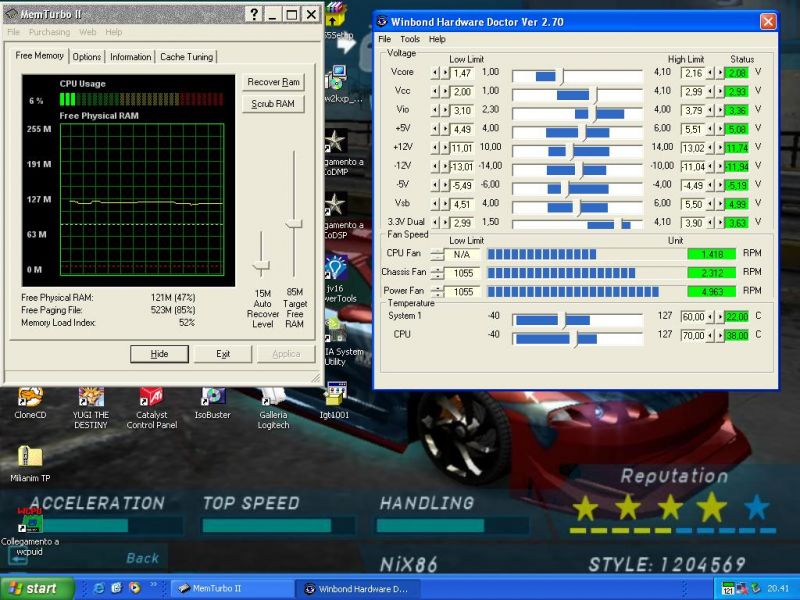Screen dimensions: 800x600
Task: Click the Power Fan 4.963 RPM readout
Action: [712, 292]
